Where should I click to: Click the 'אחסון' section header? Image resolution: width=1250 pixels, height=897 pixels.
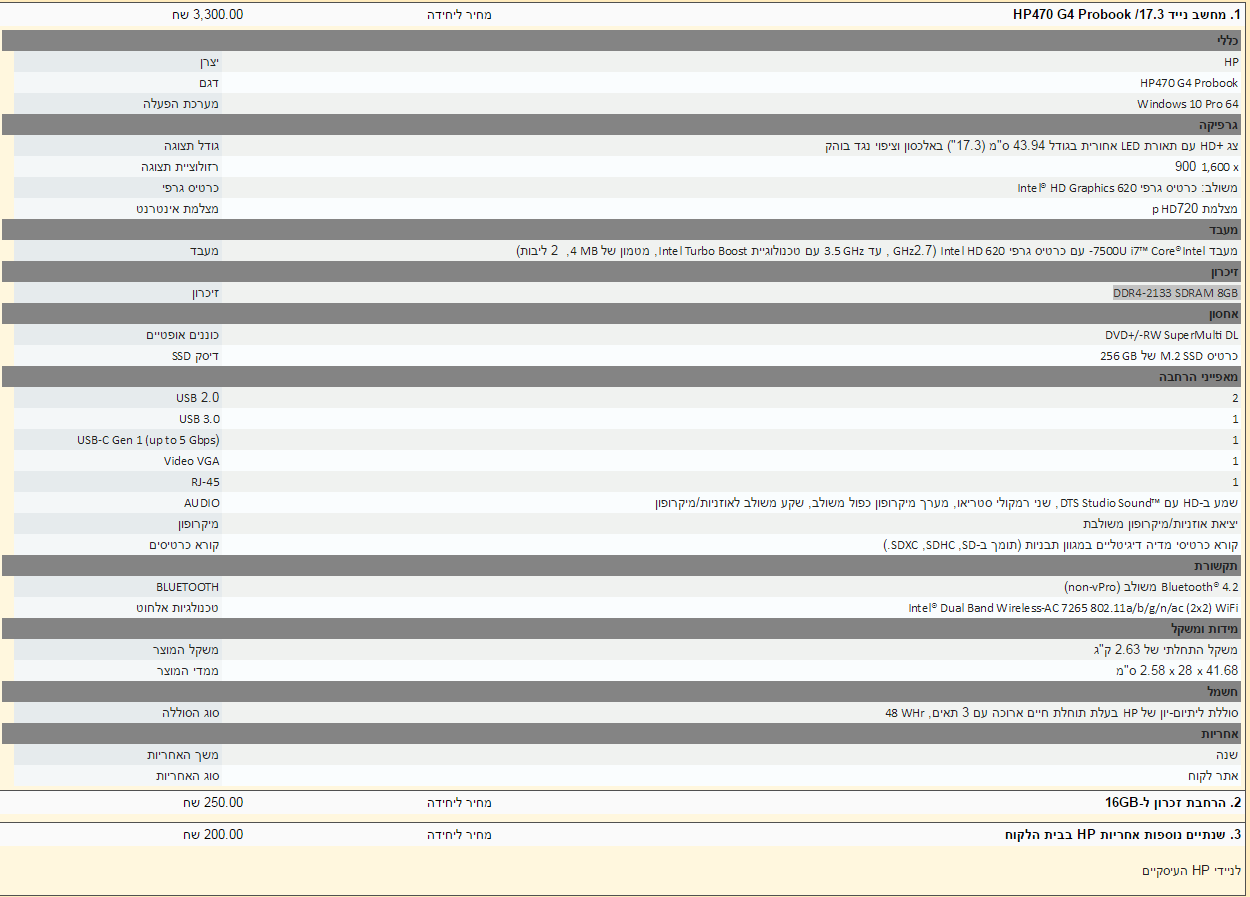(x=621, y=313)
